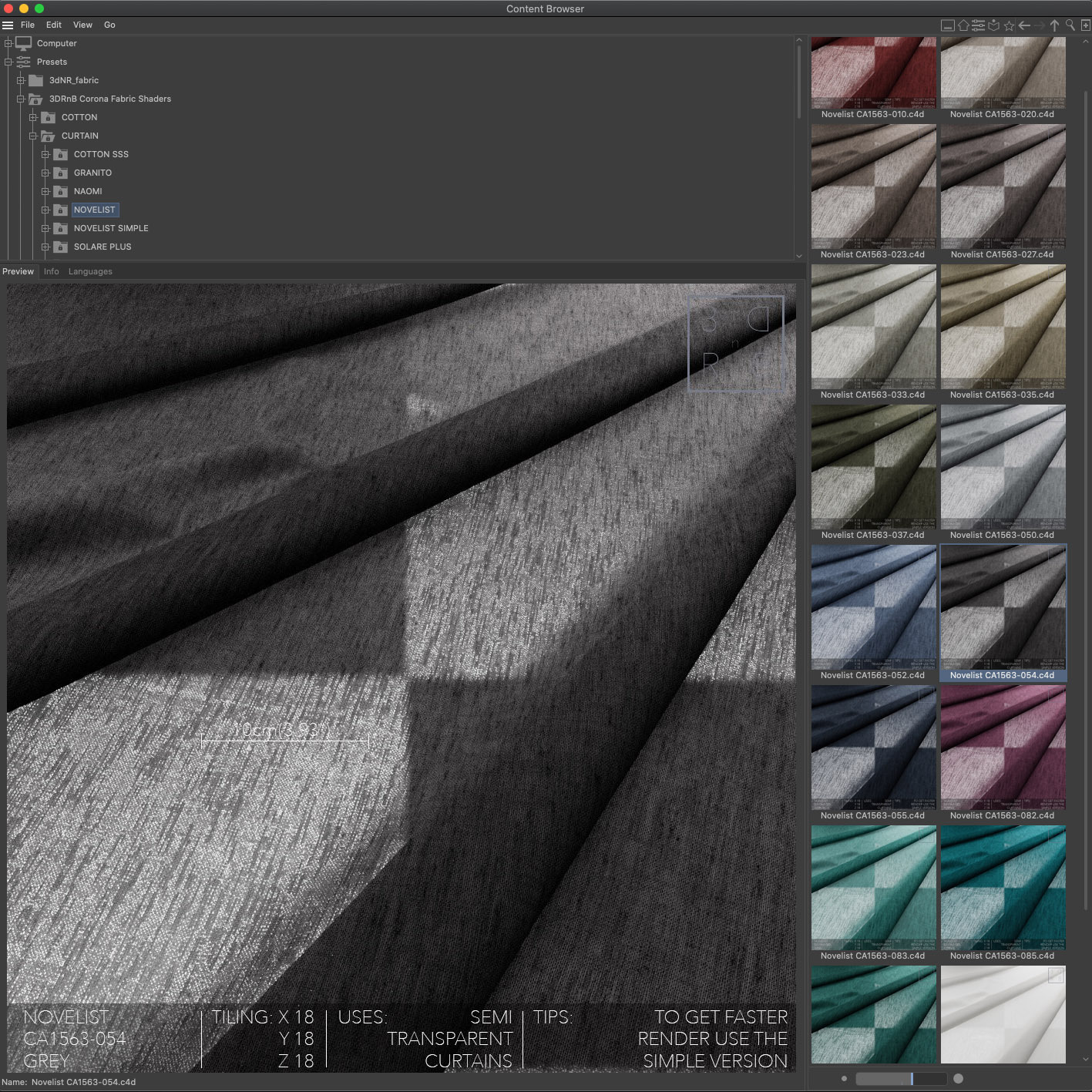The image size is (1092, 1092).
Task: Expand the NOVELIST node
Action: click(x=45, y=210)
